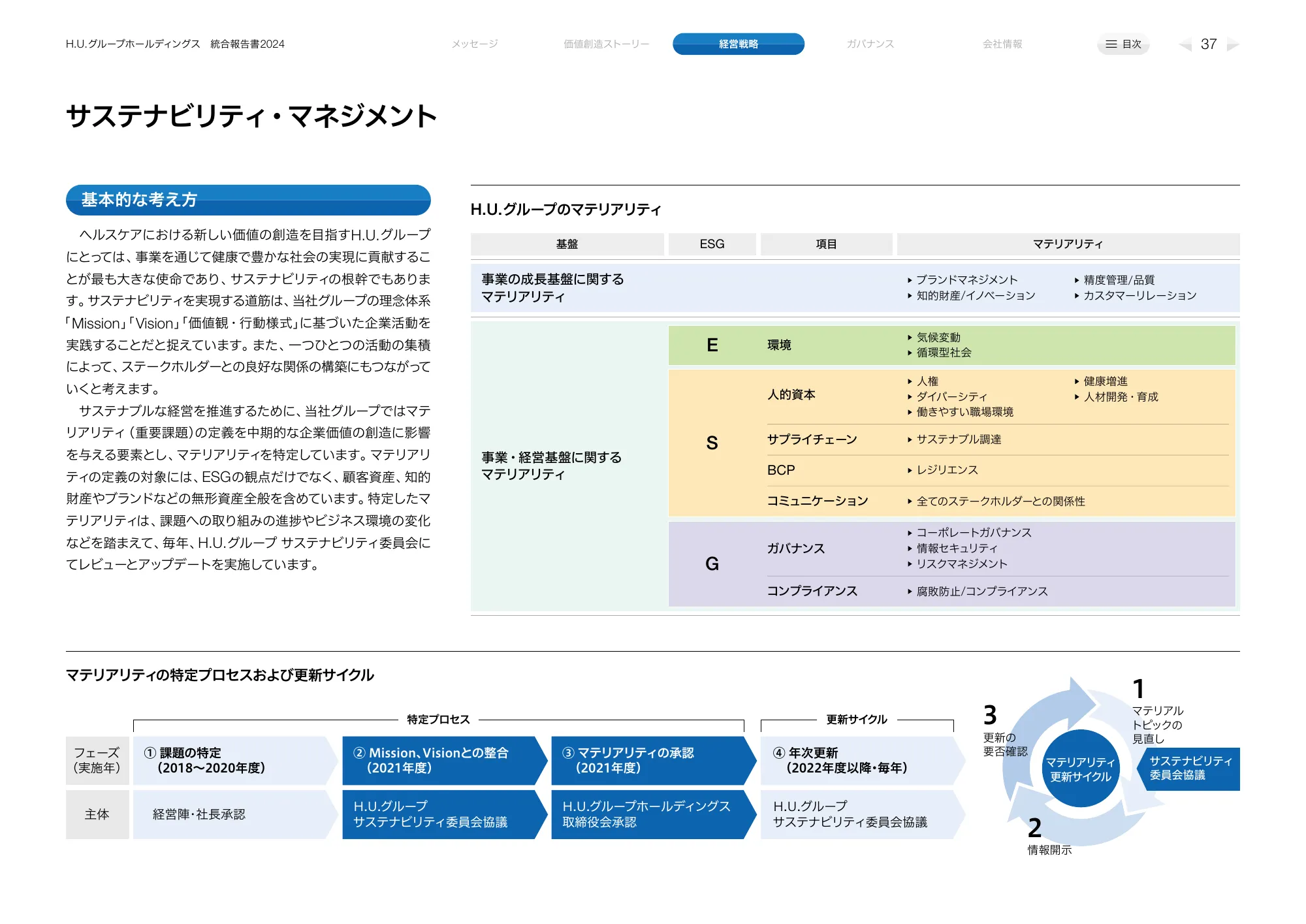Click コンプライアンス item label
The image size is (1306, 924).
(812, 591)
